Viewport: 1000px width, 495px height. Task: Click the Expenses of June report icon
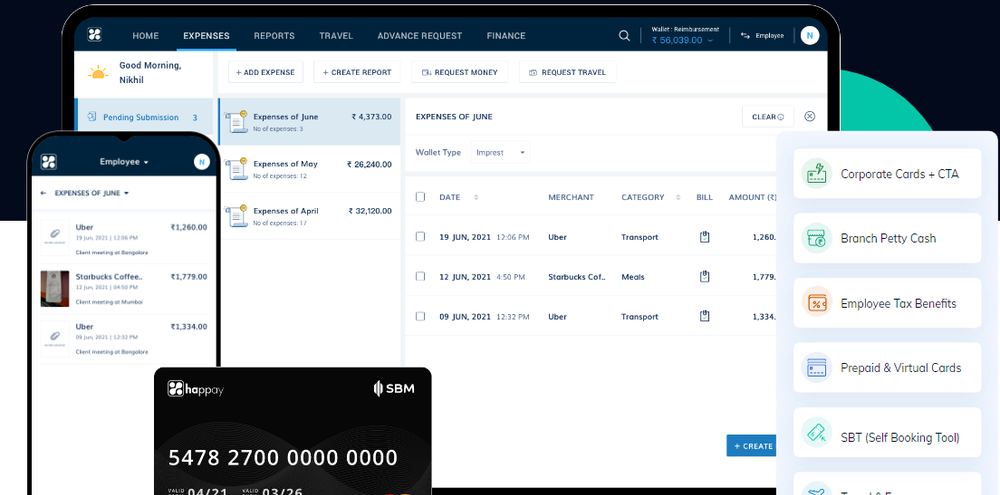238,122
